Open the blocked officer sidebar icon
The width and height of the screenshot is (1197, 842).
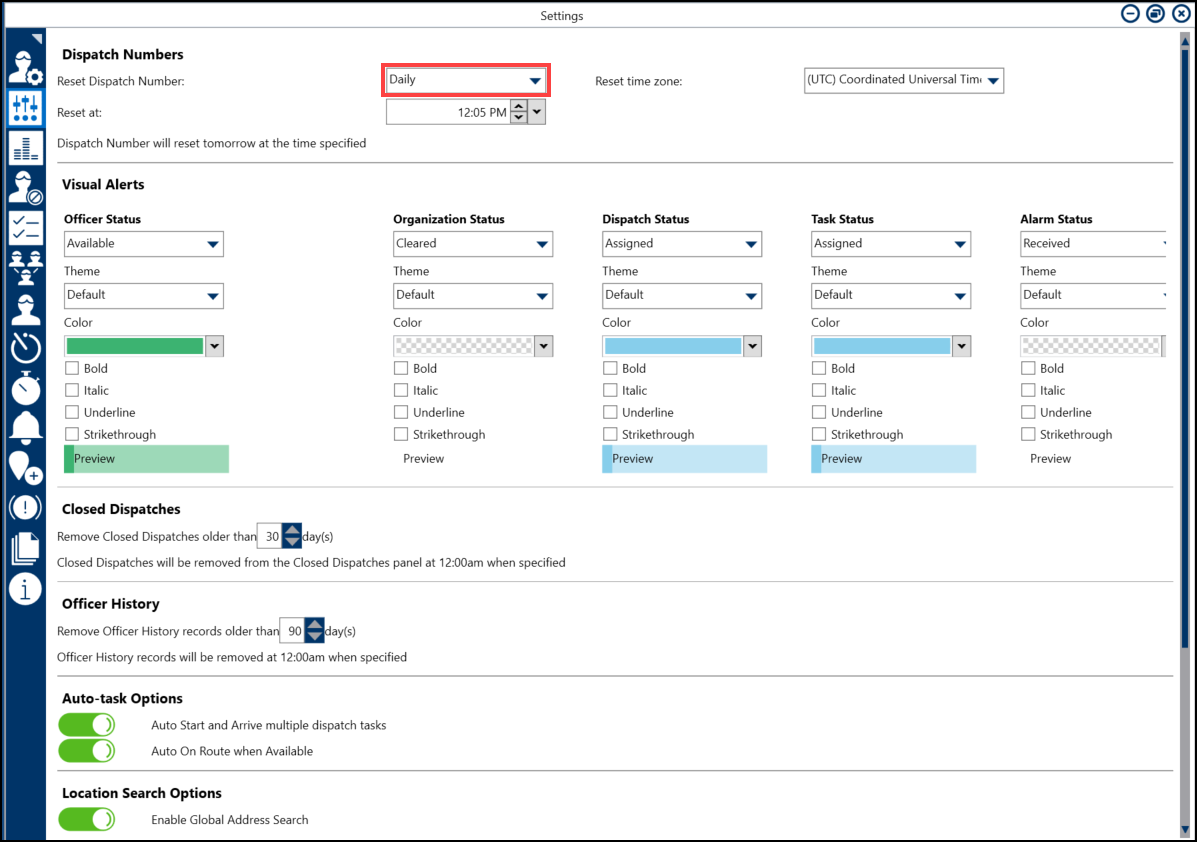[25, 188]
